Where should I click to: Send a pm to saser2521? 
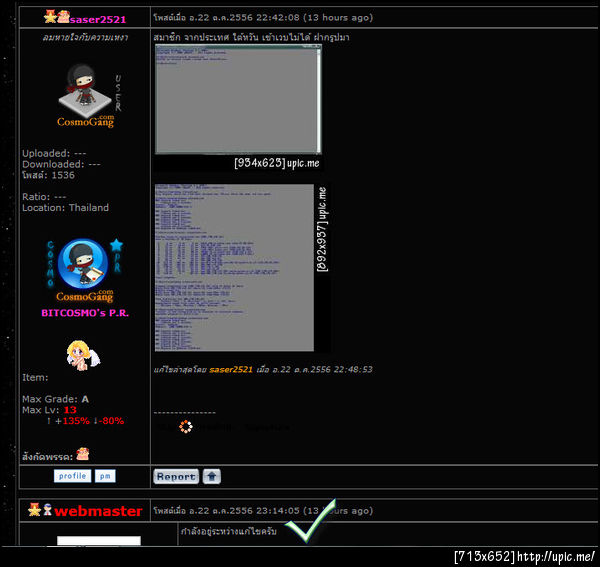(105, 476)
